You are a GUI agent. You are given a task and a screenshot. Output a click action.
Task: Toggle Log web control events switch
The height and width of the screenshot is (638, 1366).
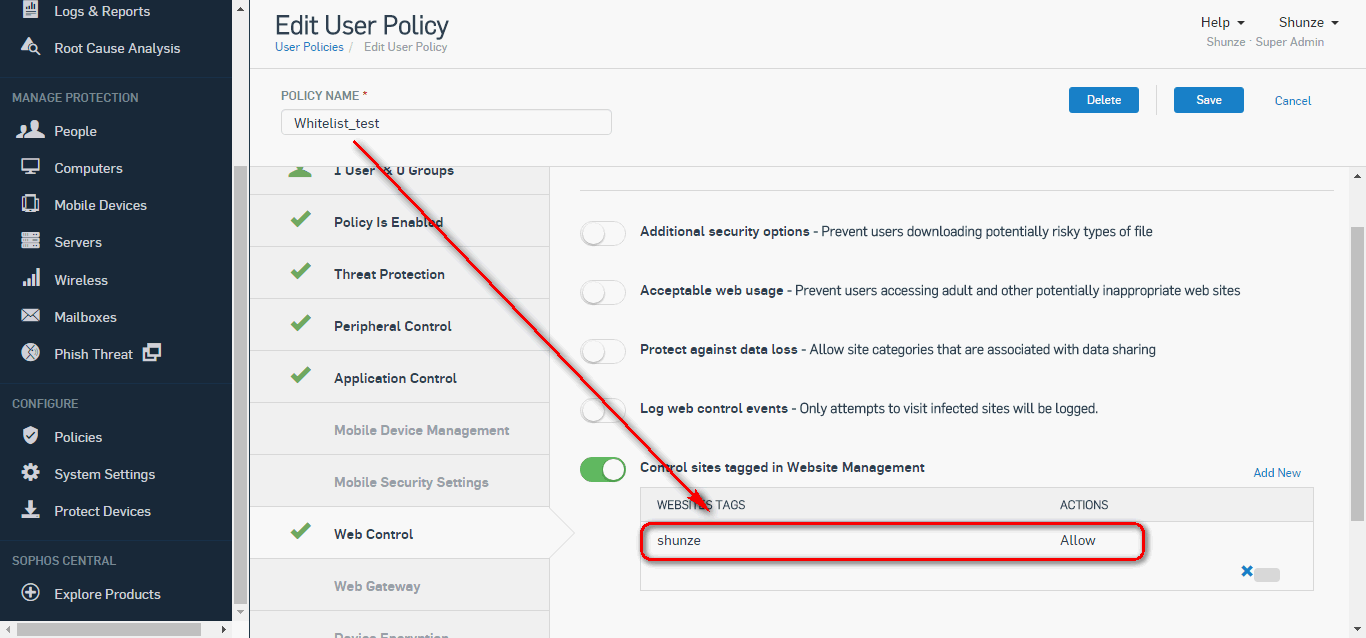coord(603,410)
